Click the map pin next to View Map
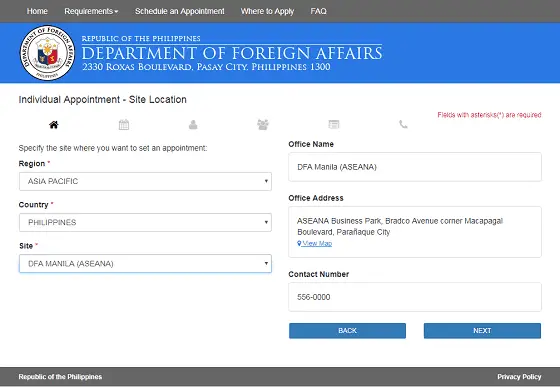560x387 pixels. tap(299, 243)
